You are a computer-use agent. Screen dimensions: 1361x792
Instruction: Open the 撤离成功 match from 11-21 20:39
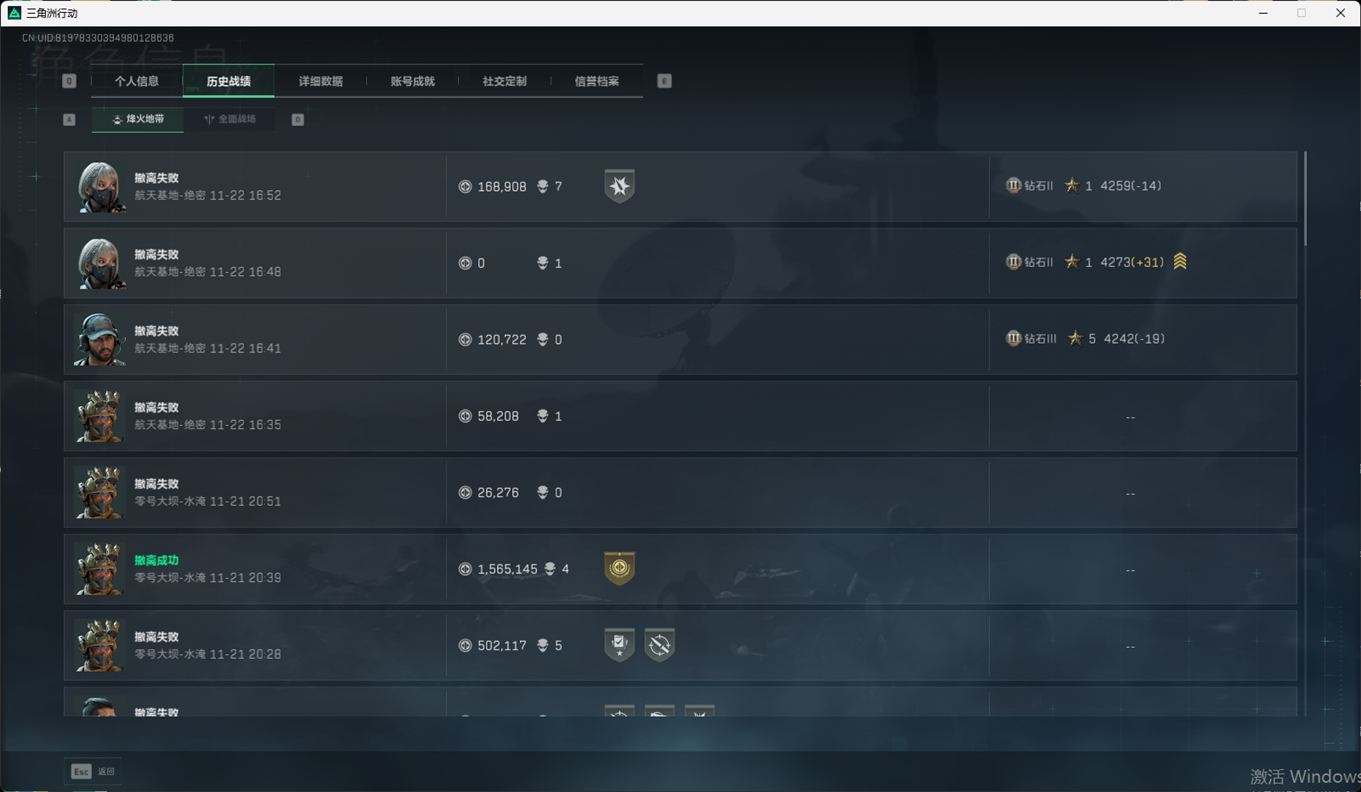680,569
